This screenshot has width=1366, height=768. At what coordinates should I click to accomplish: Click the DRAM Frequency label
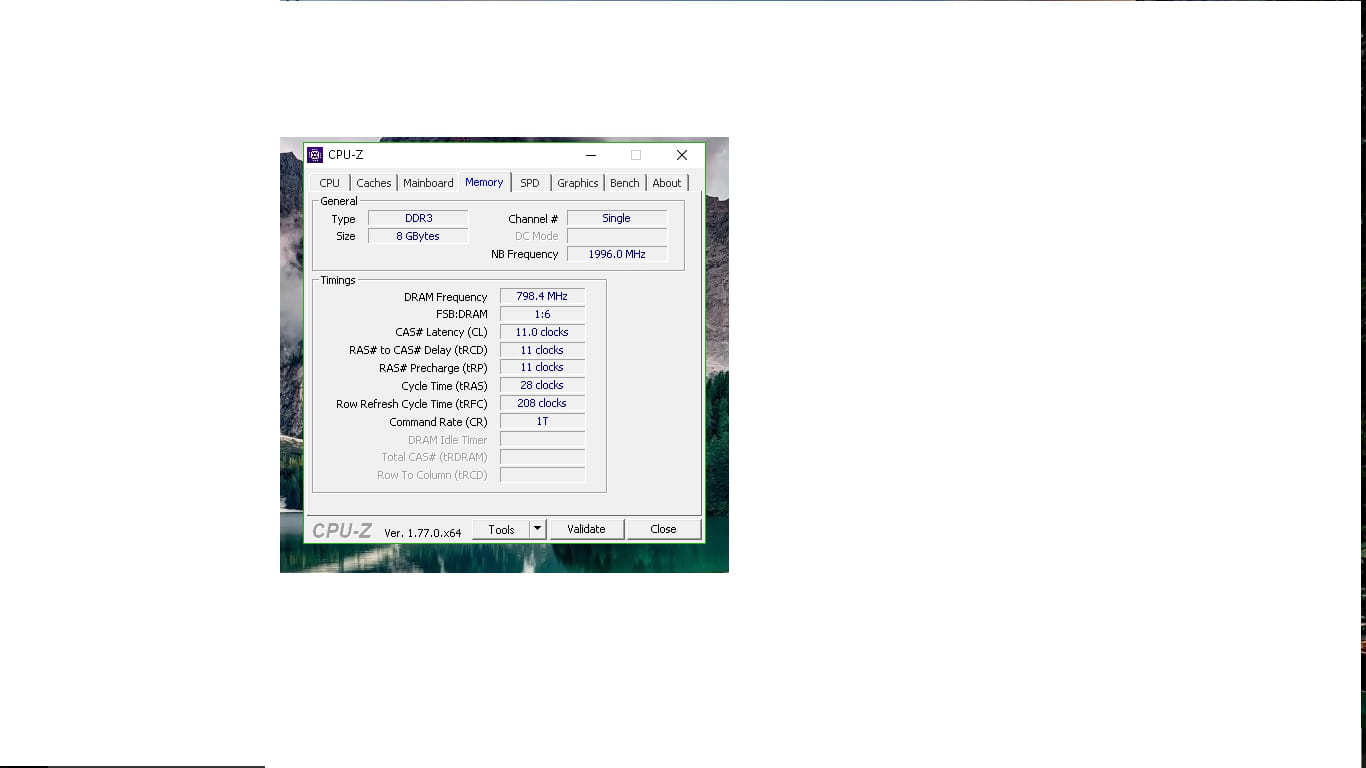click(x=446, y=297)
